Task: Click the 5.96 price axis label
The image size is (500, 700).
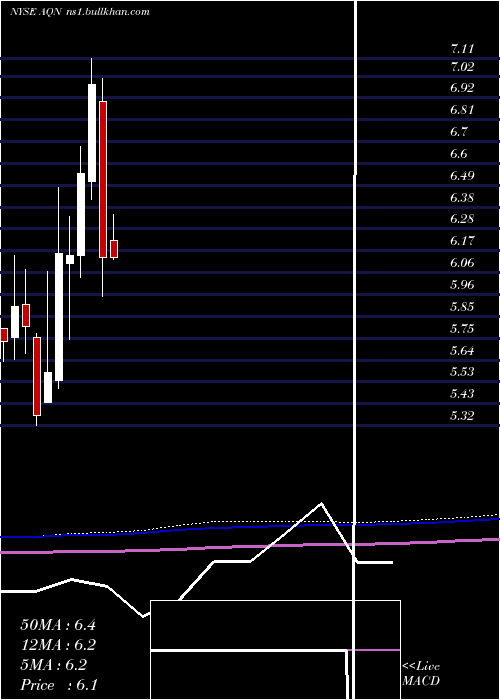Action: [x=462, y=284]
